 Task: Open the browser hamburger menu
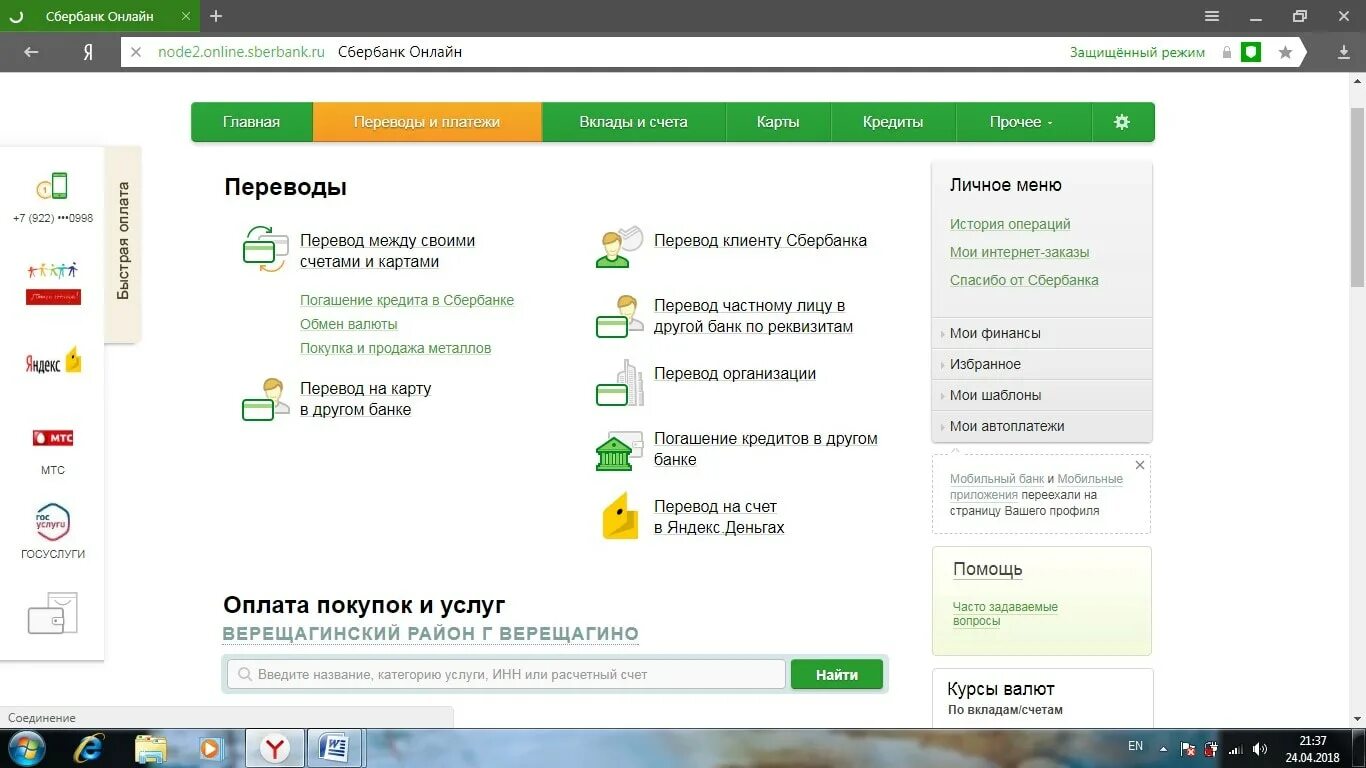tap(1212, 16)
